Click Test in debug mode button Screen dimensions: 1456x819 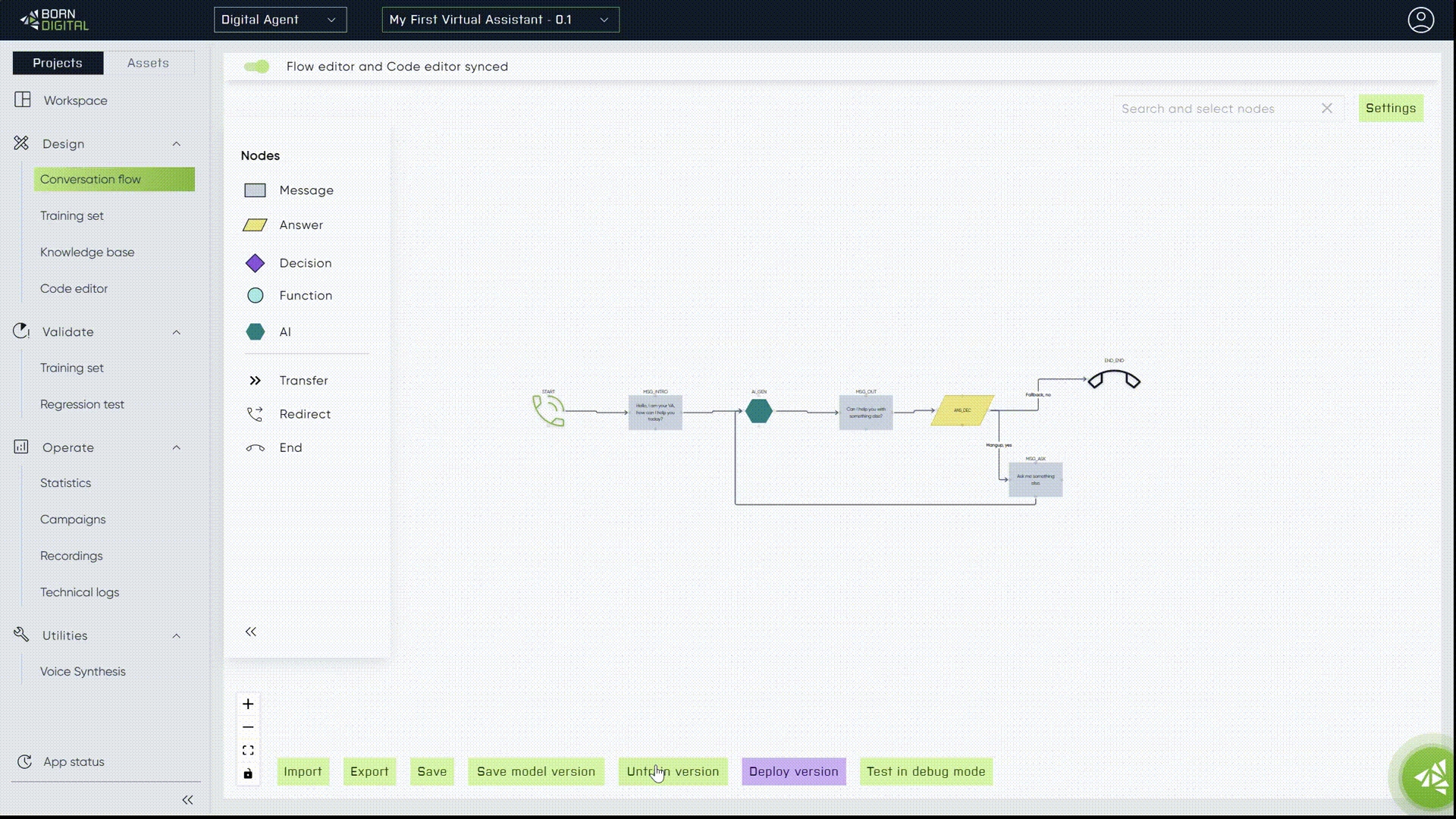coord(925,771)
